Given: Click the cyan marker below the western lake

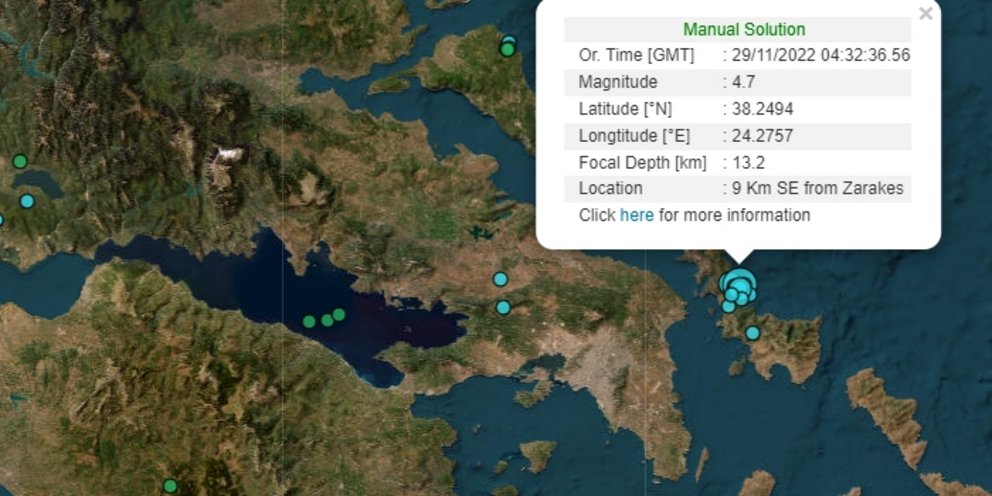Looking at the screenshot, I should click(x=27, y=201).
